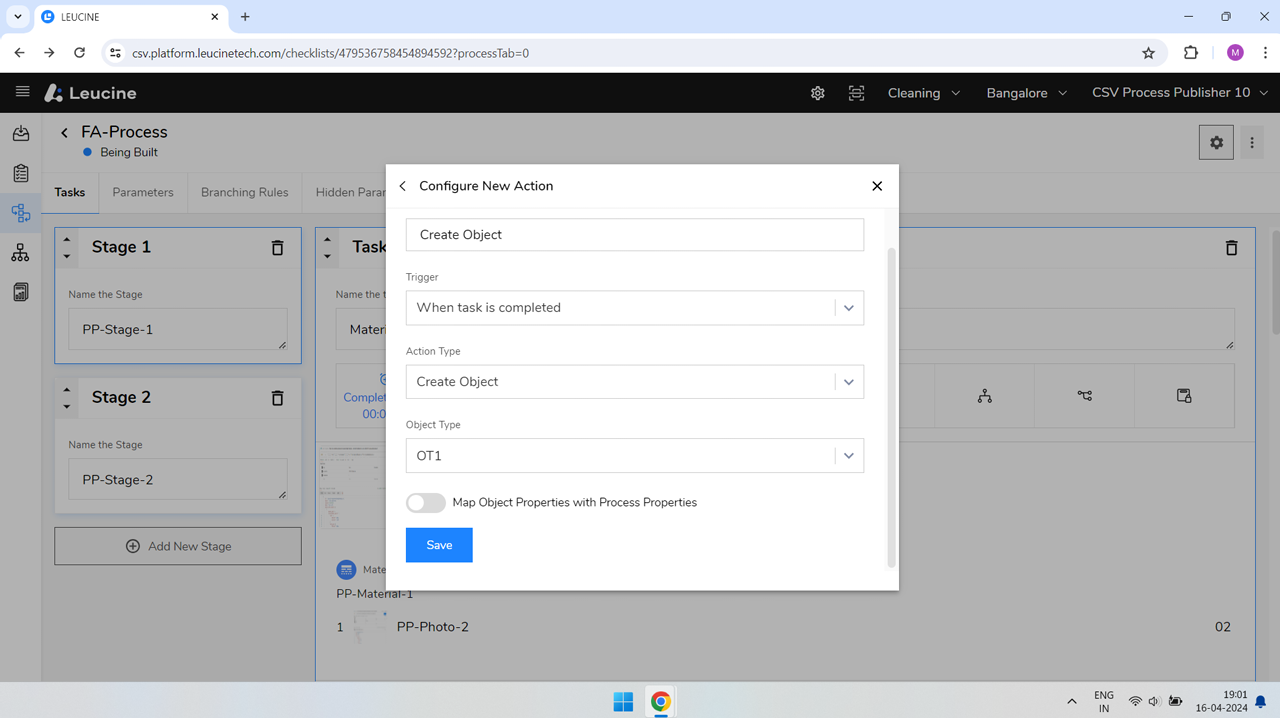
Task: Open the Object Type OT1 dropdown
Action: click(635, 456)
